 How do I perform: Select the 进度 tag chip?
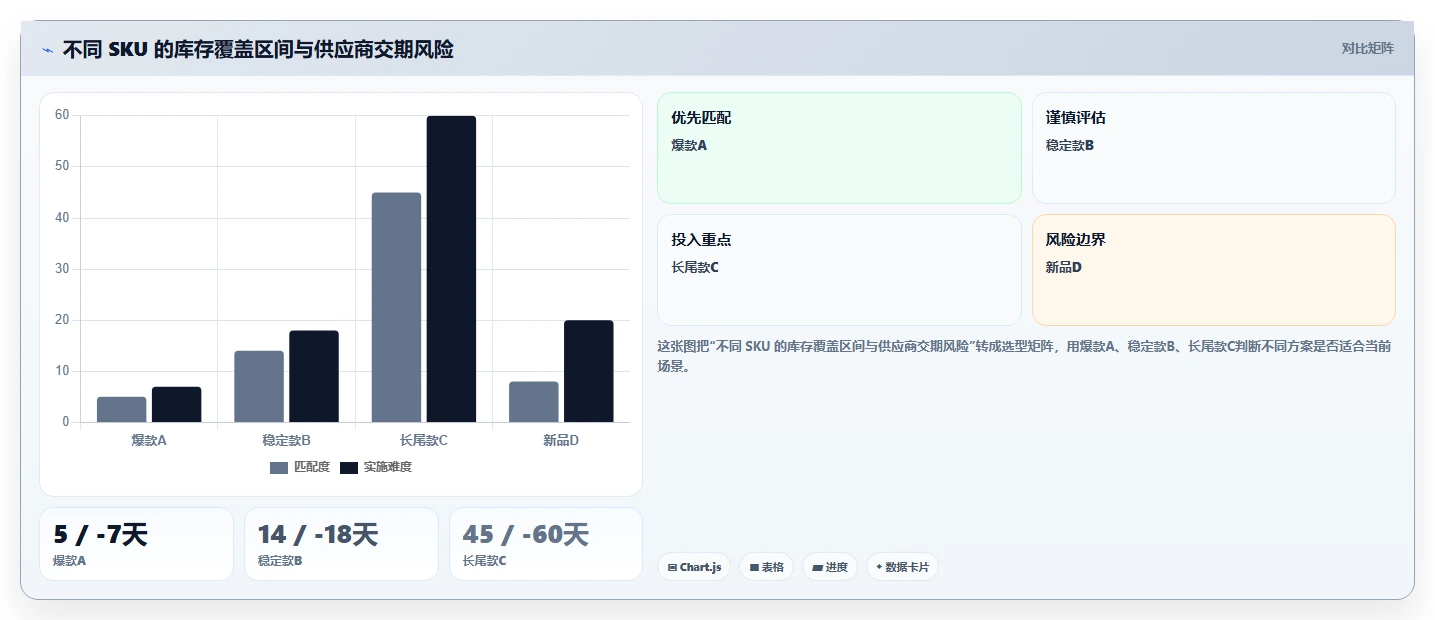[830, 567]
